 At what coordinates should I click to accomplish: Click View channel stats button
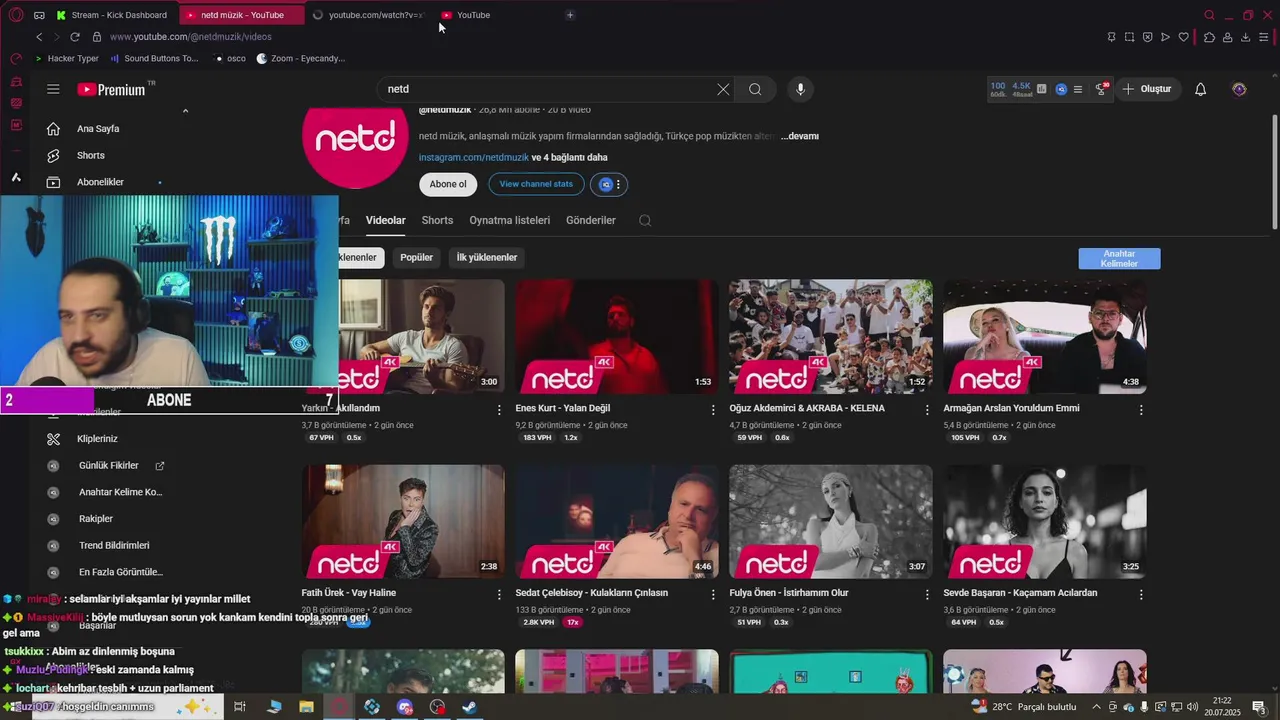tap(536, 184)
